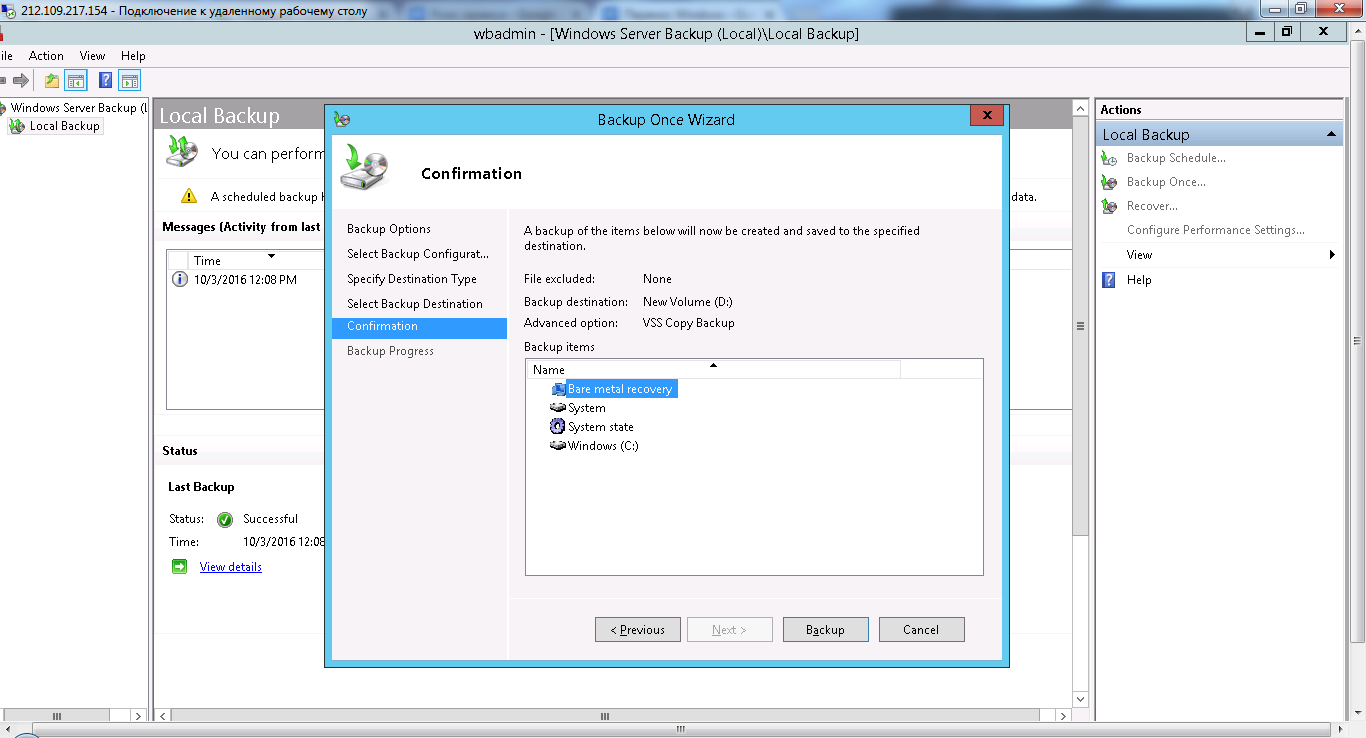1366x738 pixels.
Task: Click Configure Performance Settings... action
Action: click(x=1215, y=230)
